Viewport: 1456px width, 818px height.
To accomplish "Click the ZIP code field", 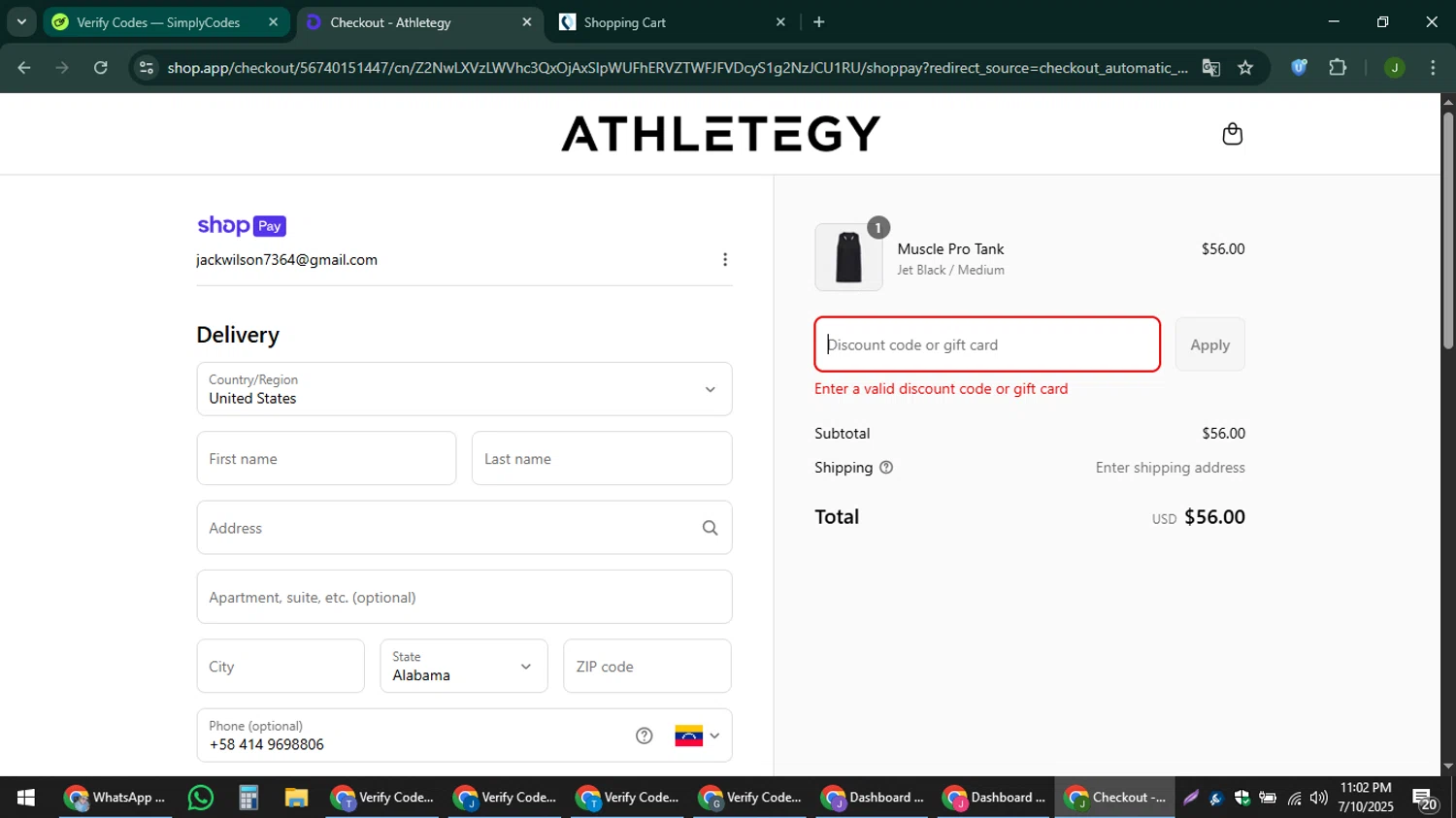I will (647, 666).
